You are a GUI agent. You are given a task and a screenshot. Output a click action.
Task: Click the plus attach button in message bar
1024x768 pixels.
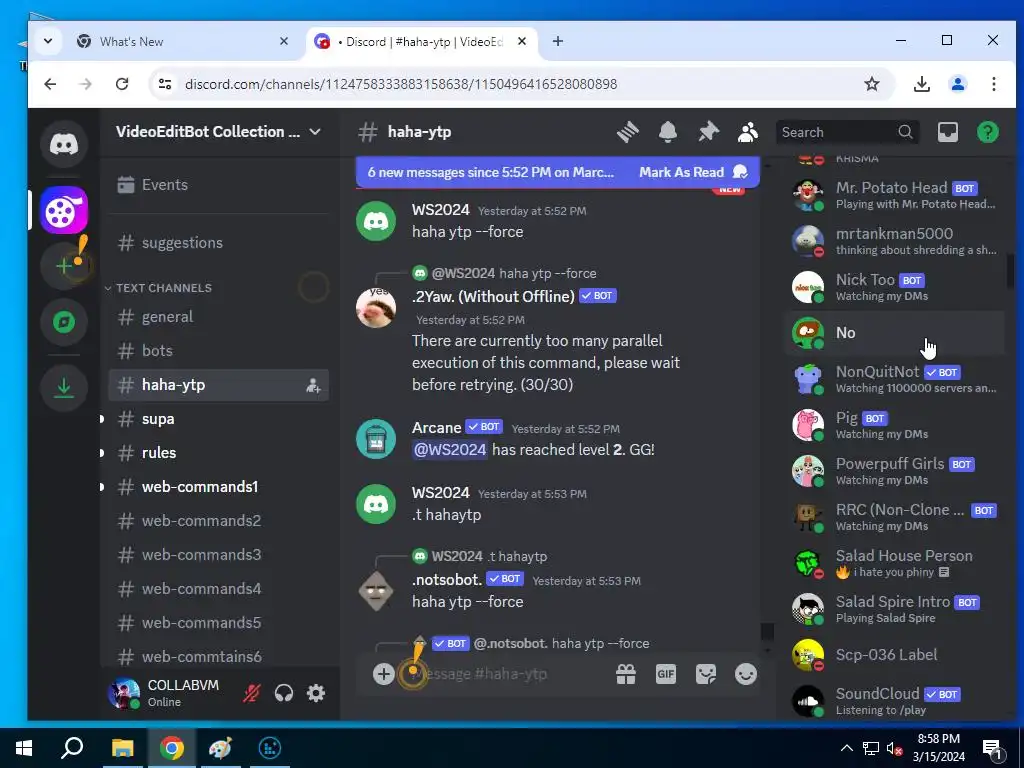pos(383,674)
